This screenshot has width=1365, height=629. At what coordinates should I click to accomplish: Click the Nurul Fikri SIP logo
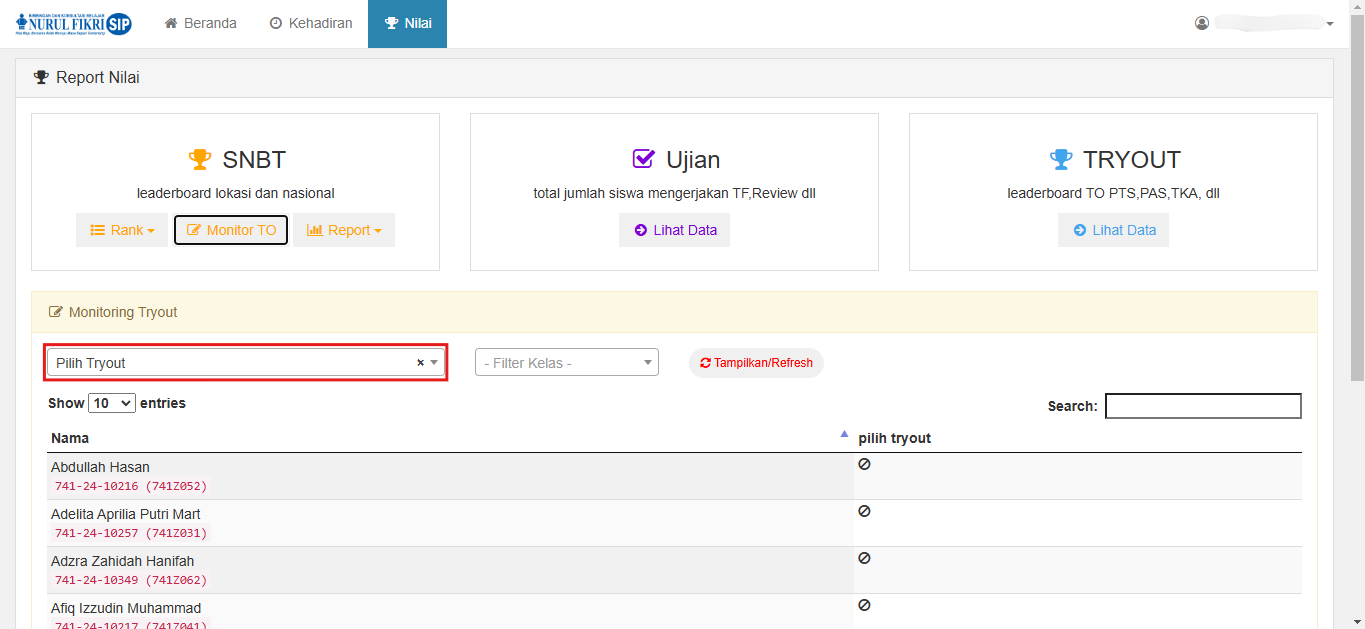[x=74, y=24]
